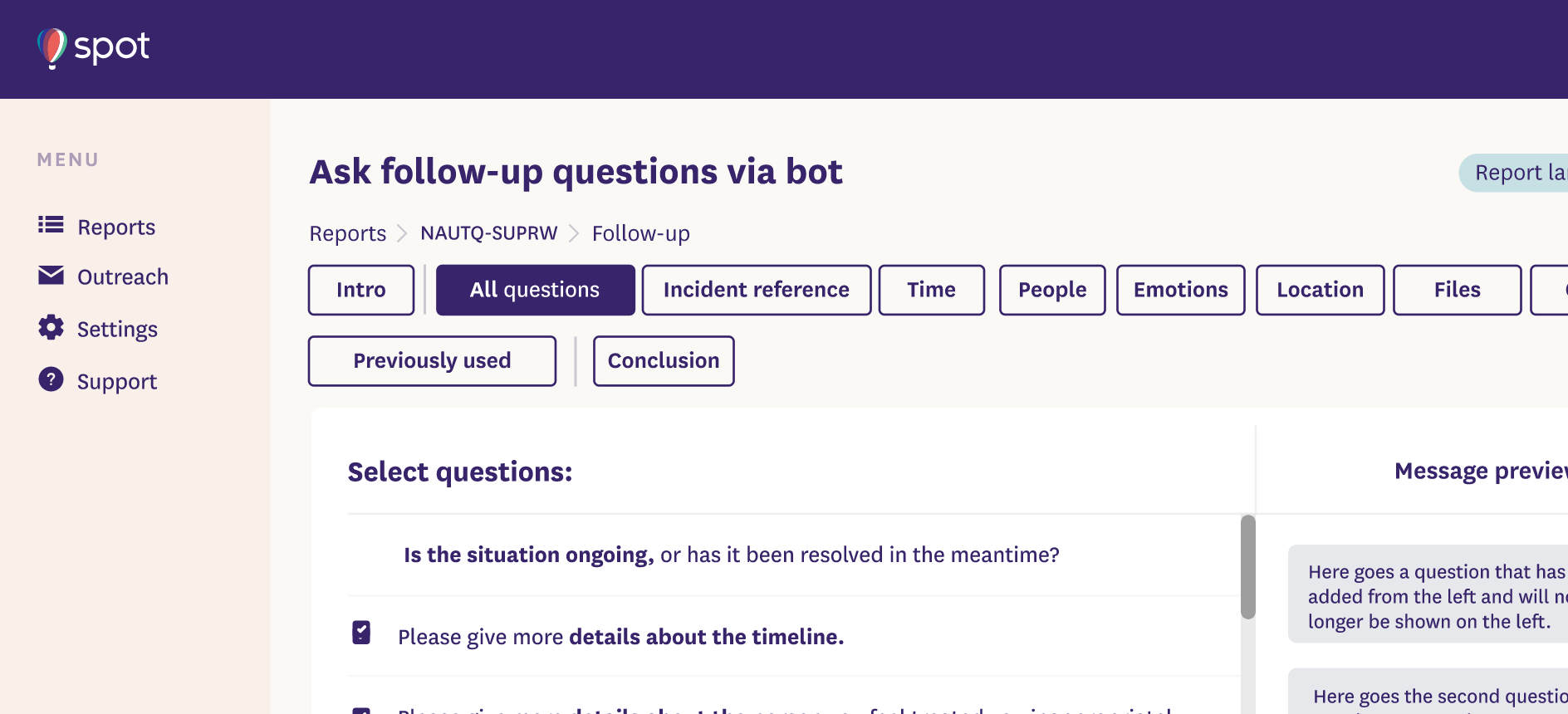Switch to the Intro tab
This screenshot has height=714, width=1568.
click(x=360, y=290)
